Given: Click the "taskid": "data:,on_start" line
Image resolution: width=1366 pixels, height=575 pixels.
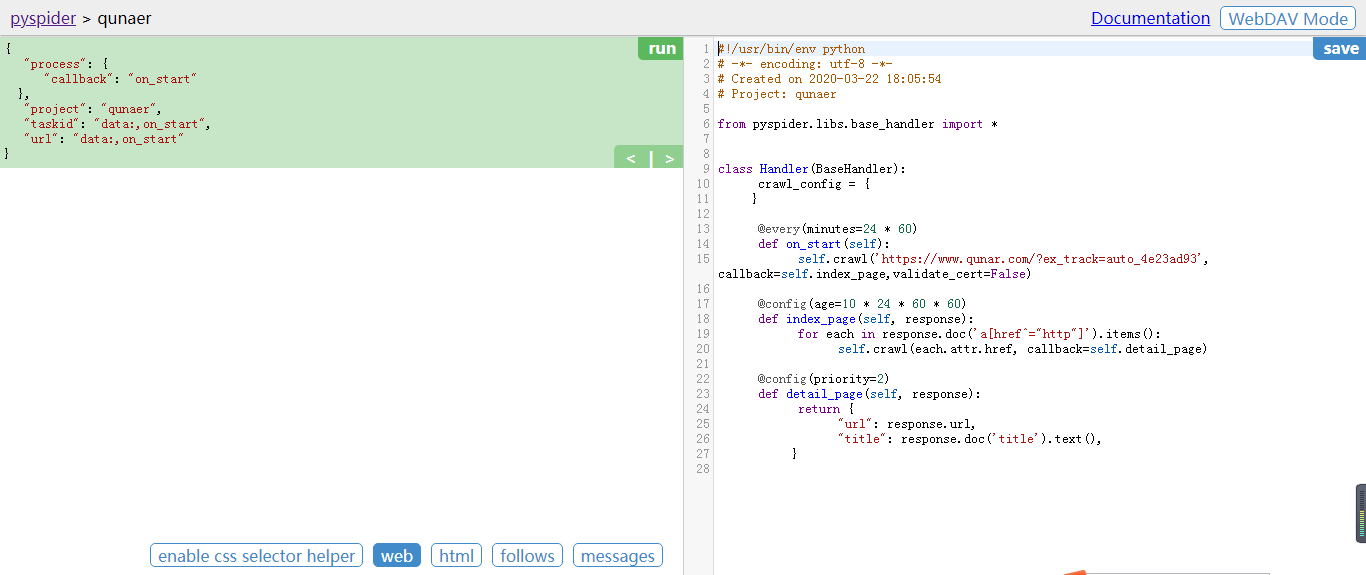Looking at the screenshot, I should coord(117,124).
